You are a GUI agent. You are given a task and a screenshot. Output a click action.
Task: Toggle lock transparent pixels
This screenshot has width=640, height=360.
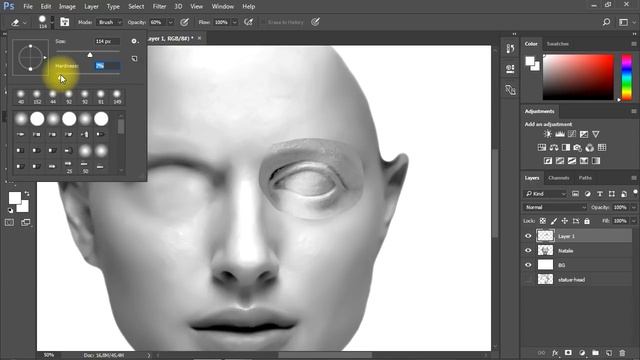pos(542,221)
